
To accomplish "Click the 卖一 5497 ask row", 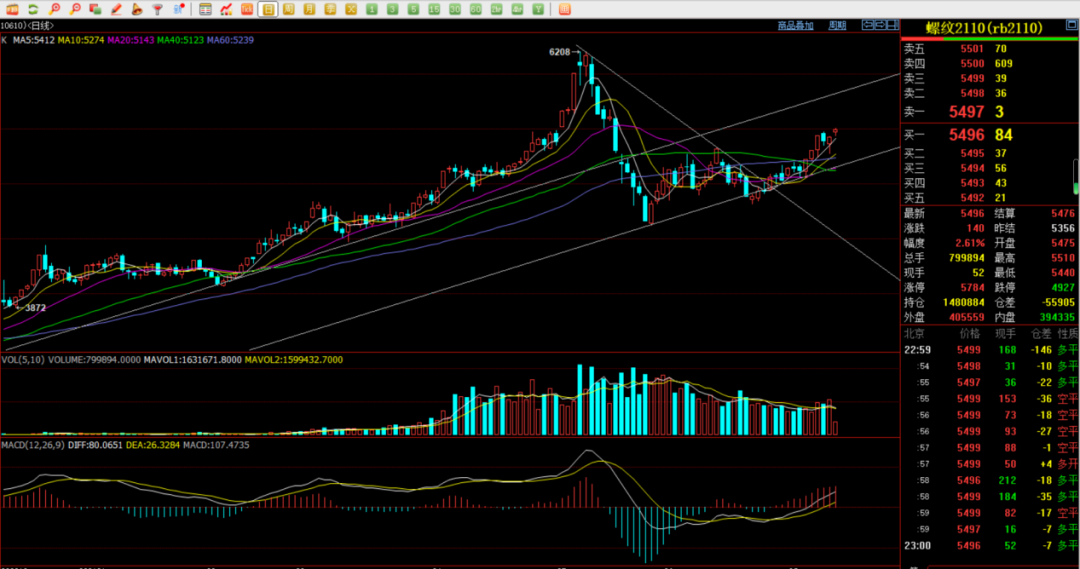I will 989,112.
